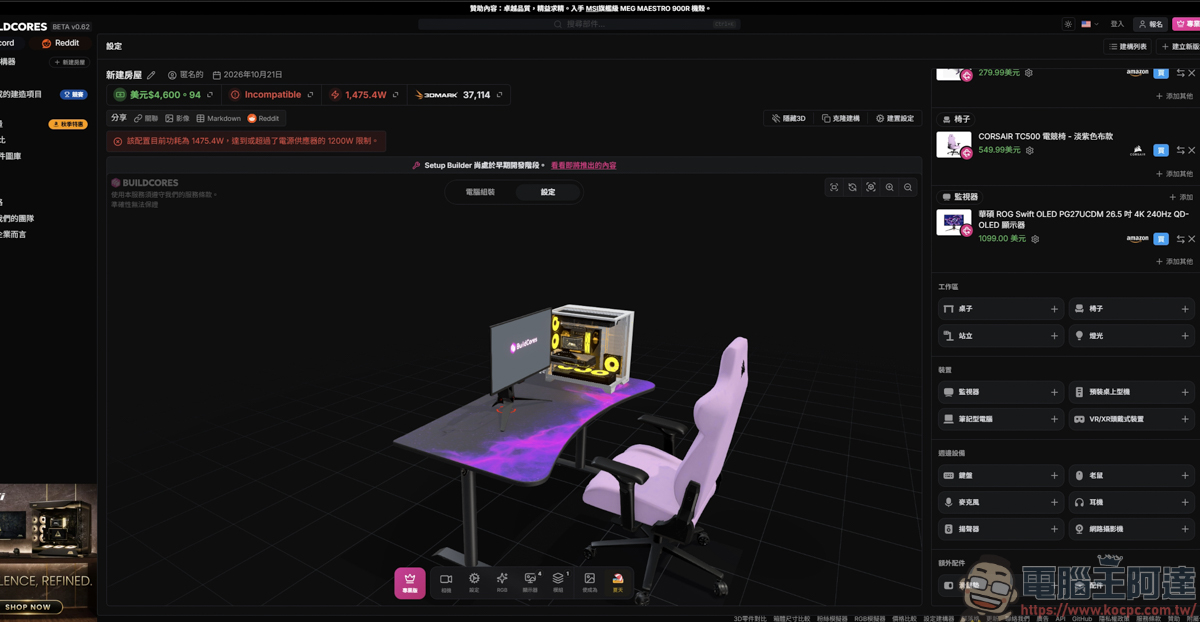Click the pencil edit icon beside room name

[x=152, y=75]
